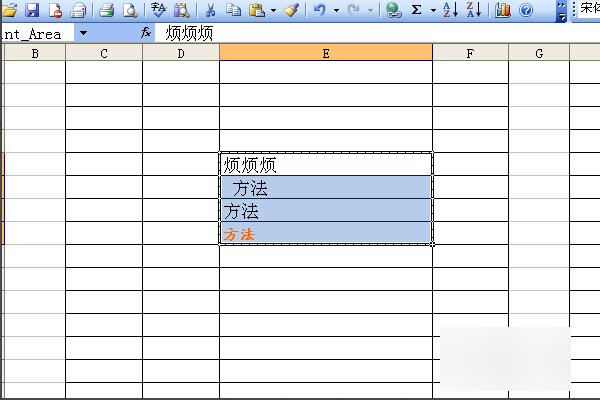Select the Format Painter brush
The height and width of the screenshot is (400, 600).
pos(292,10)
